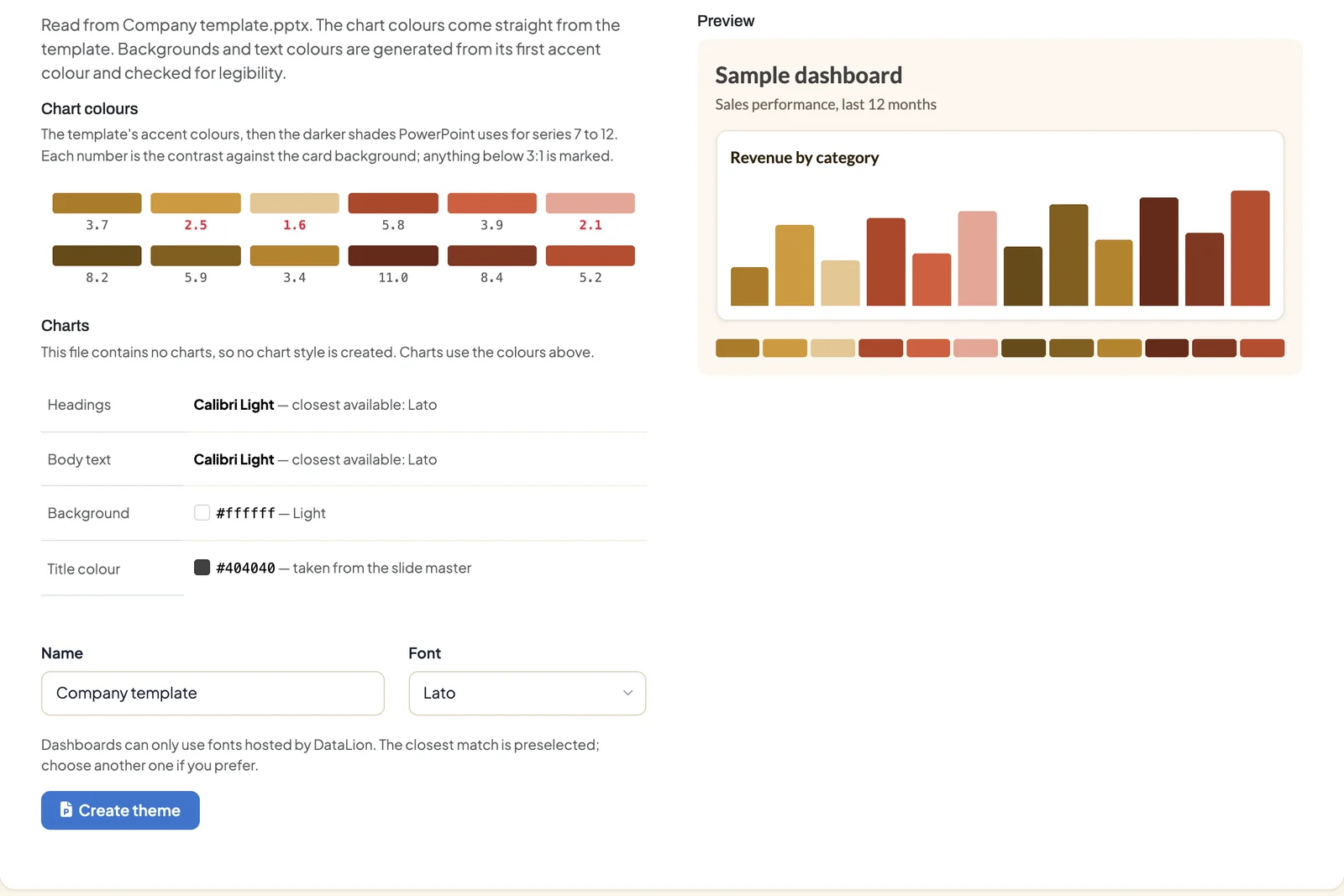Click the first legend swatch under the chart

coord(738,348)
